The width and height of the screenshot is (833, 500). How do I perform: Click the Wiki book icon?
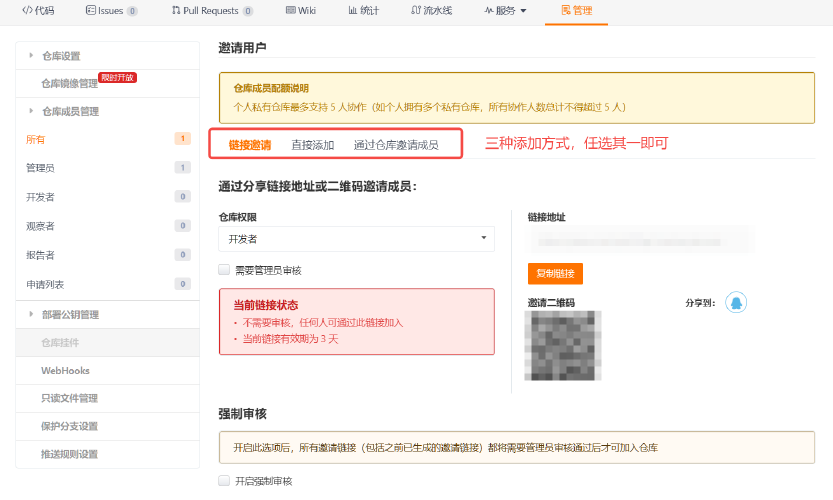click(x=291, y=10)
